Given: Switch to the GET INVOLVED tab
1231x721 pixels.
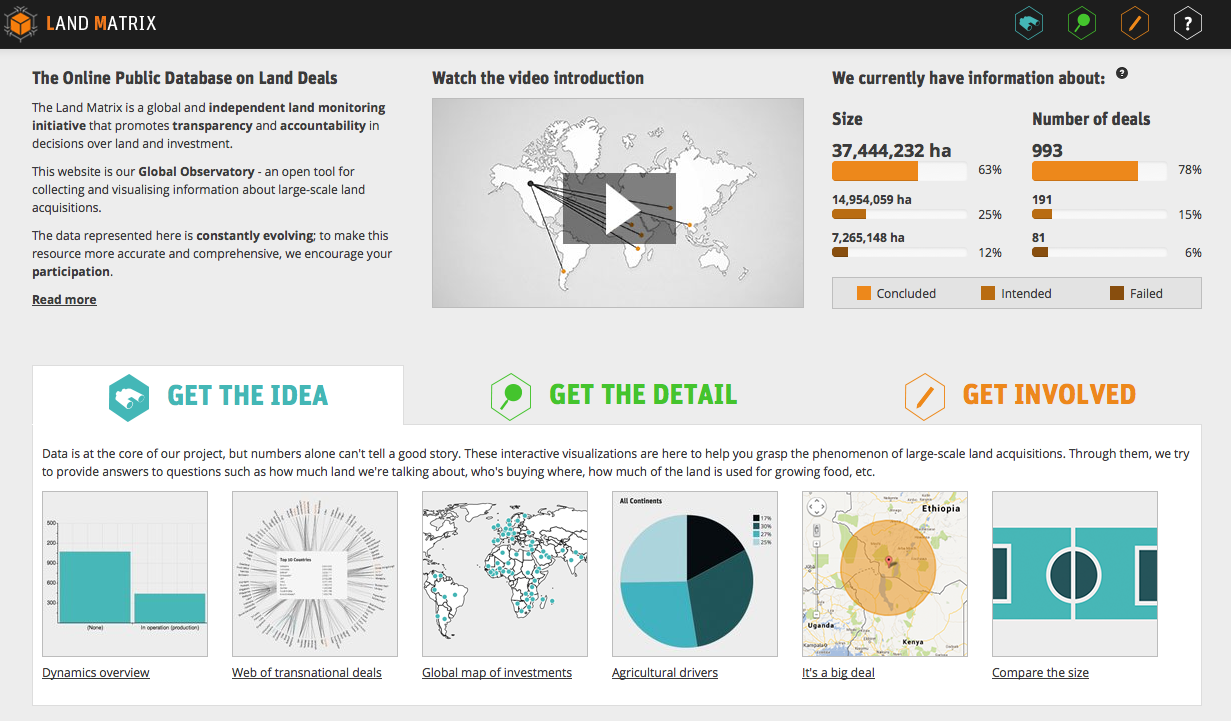Looking at the screenshot, I should pos(1020,395).
